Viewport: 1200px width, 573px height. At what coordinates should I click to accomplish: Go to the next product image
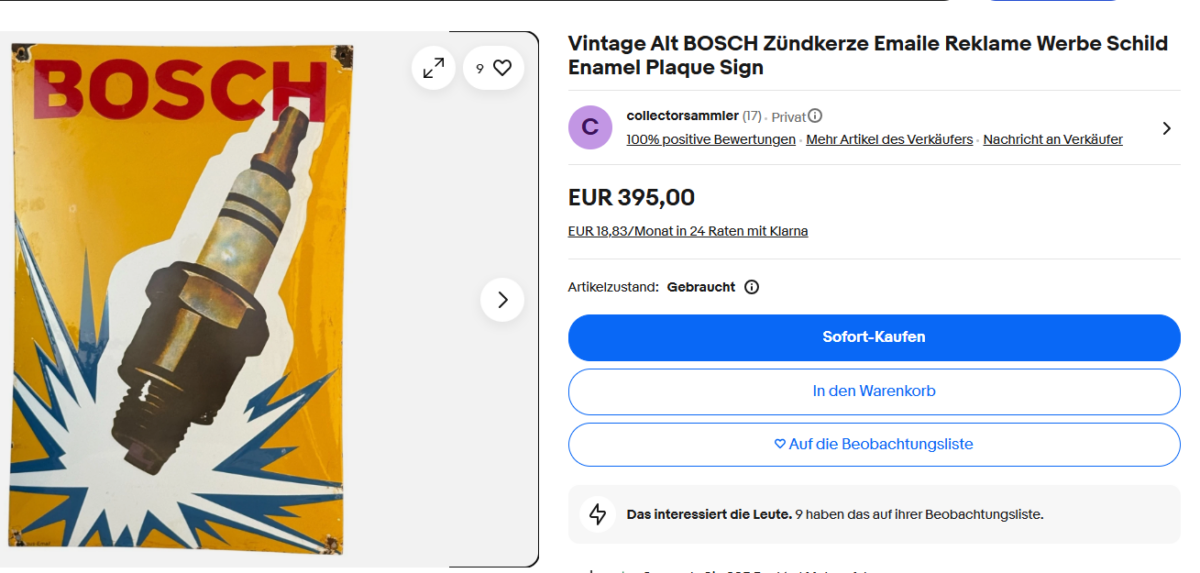click(x=502, y=300)
